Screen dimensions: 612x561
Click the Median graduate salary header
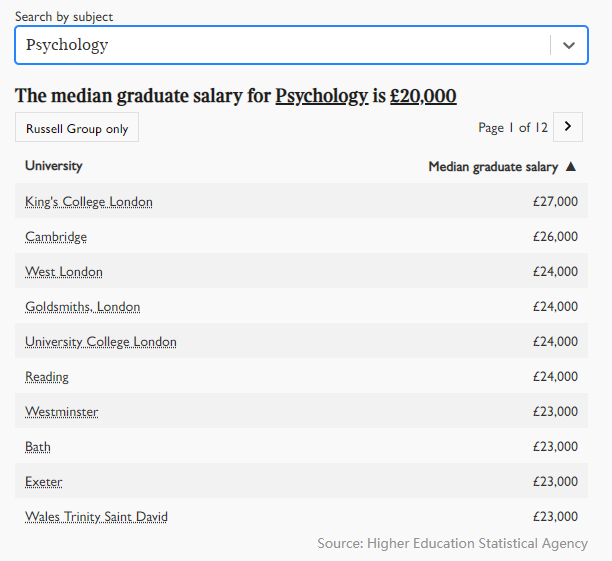click(x=493, y=167)
